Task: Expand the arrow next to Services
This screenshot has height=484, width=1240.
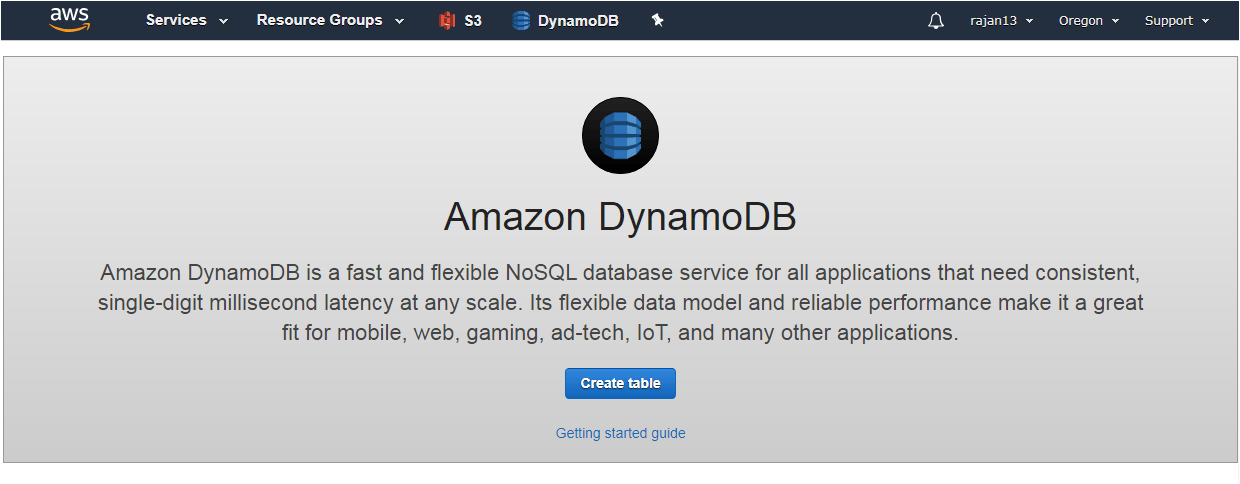Action: coord(223,21)
